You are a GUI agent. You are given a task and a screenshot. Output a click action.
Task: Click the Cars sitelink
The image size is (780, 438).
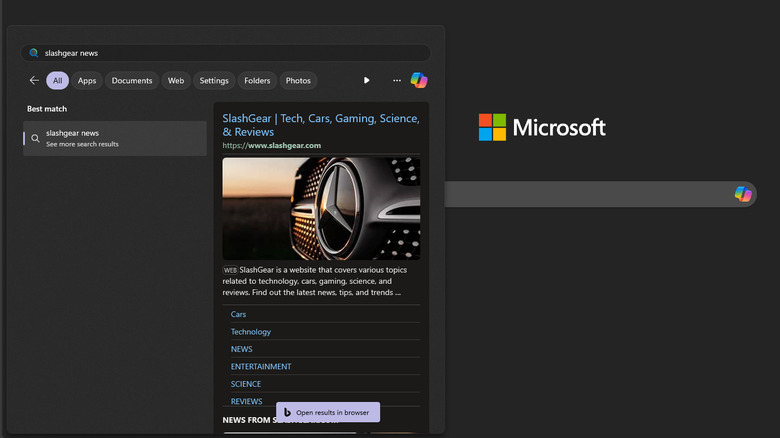coord(239,314)
